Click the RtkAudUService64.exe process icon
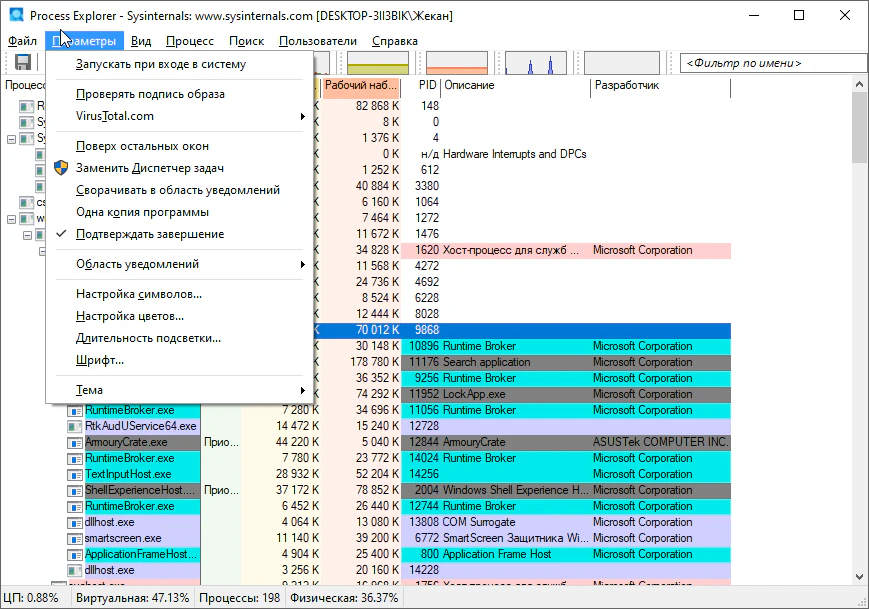This screenshot has height=609, width=869. (75, 426)
